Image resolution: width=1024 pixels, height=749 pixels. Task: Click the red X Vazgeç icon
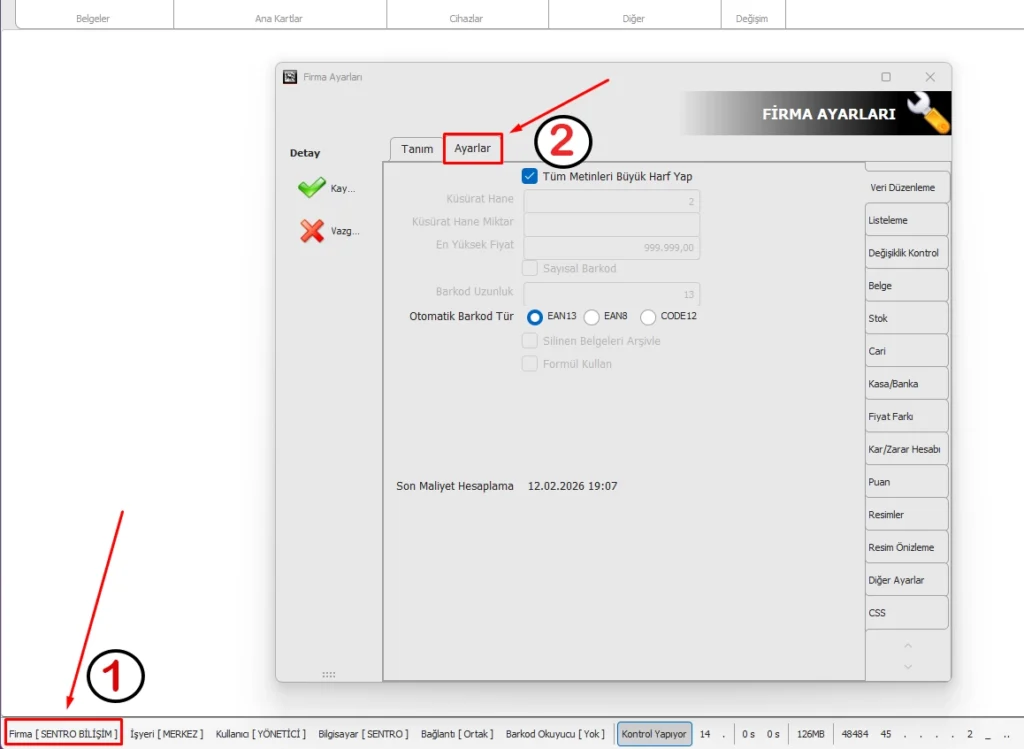[x=312, y=231]
